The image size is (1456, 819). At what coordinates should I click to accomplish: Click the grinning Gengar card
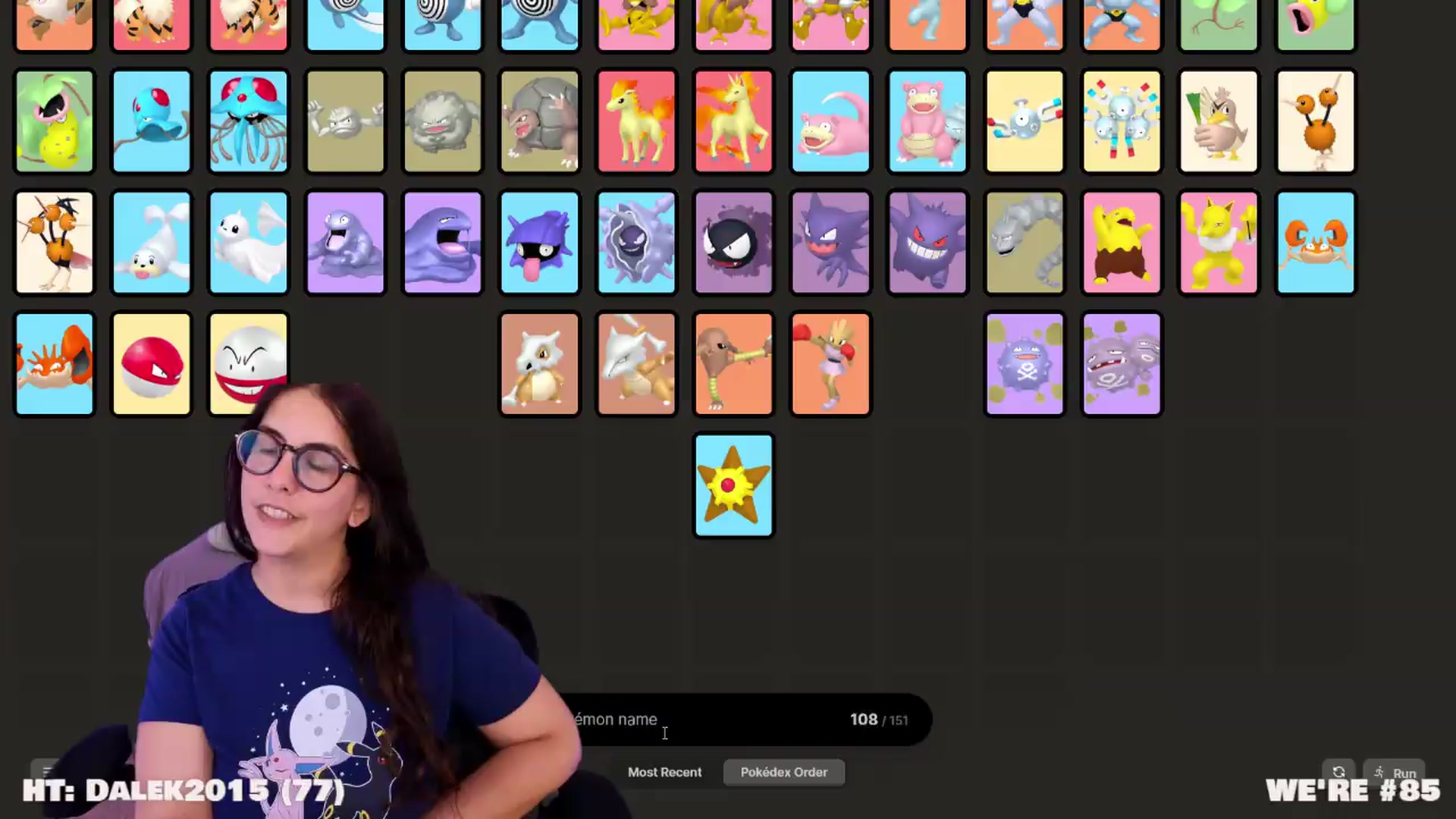click(928, 243)
